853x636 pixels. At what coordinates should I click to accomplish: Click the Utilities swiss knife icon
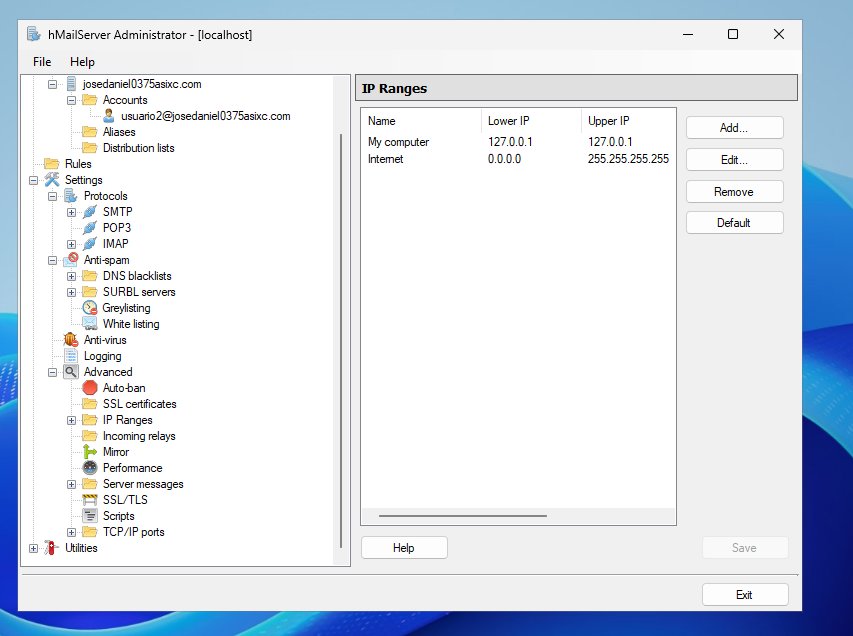coord(52,548)
